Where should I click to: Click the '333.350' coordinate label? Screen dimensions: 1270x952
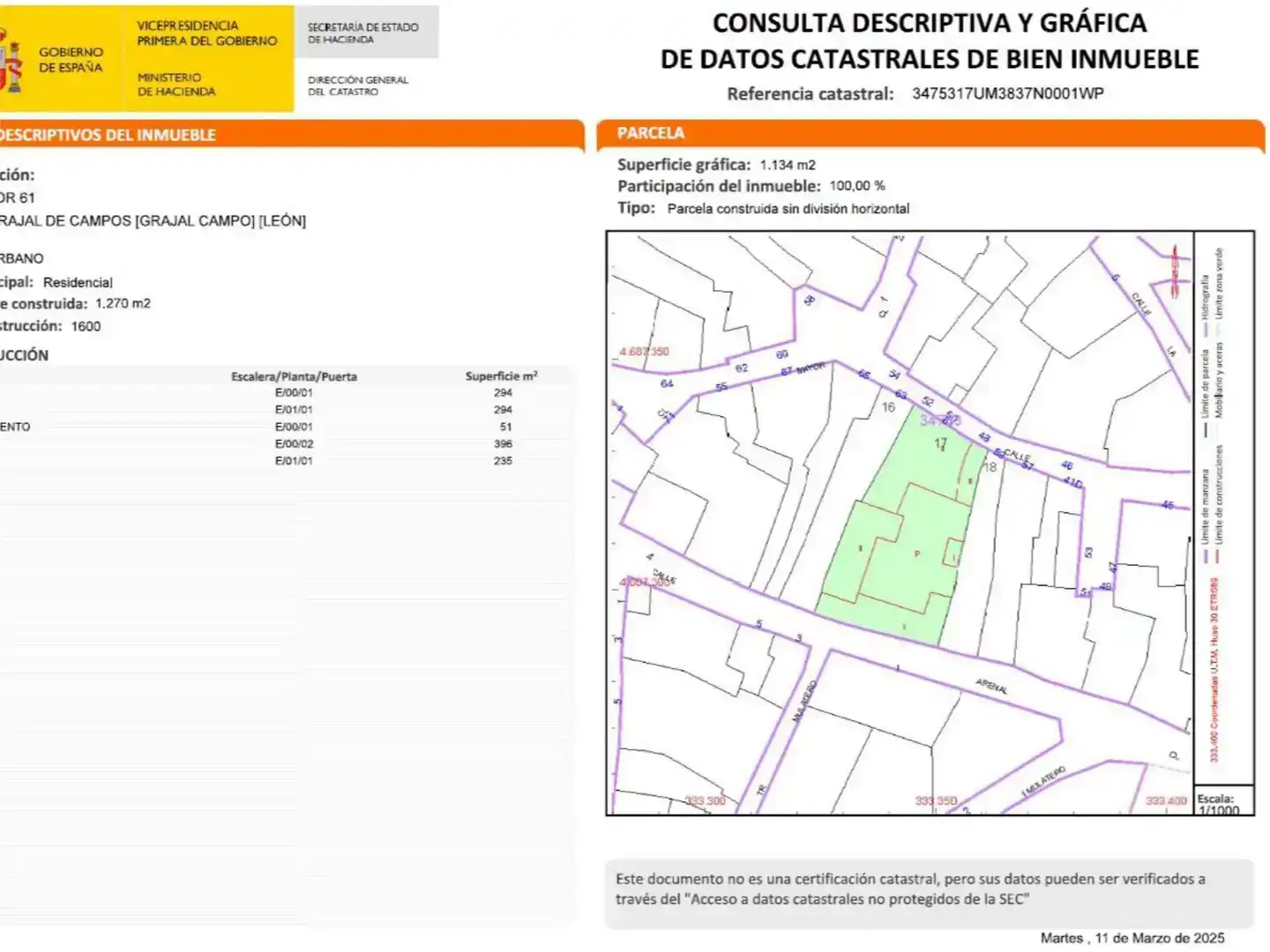[x=936, y=801]
